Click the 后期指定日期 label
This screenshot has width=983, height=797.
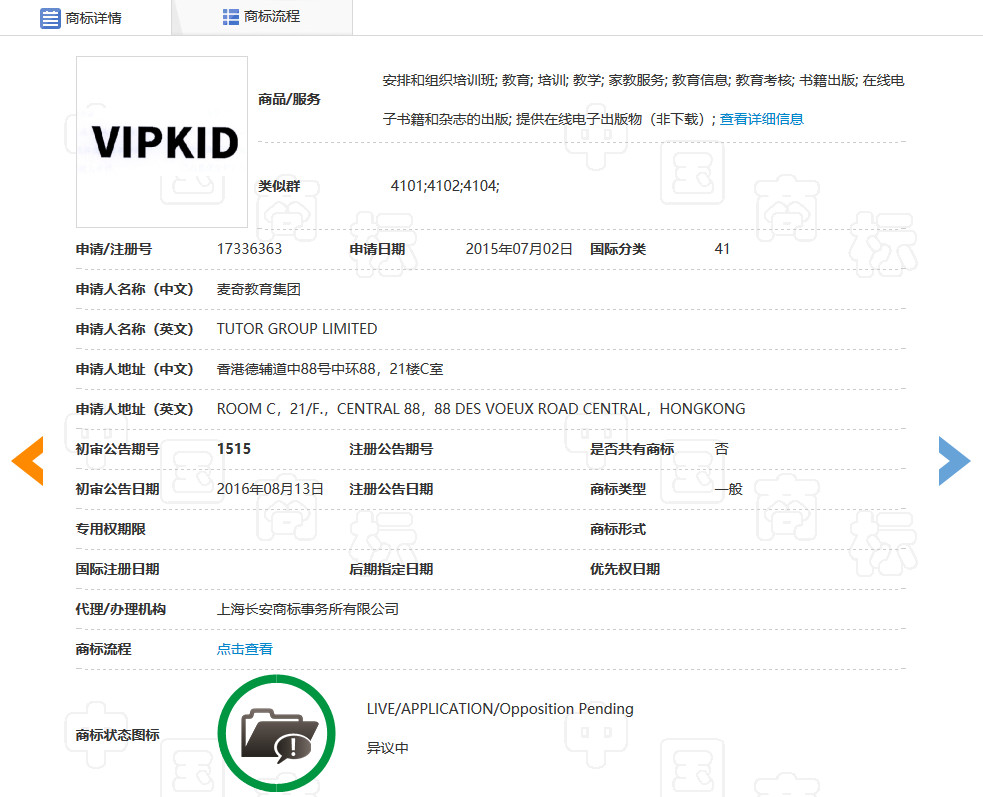tap(391, 569)
